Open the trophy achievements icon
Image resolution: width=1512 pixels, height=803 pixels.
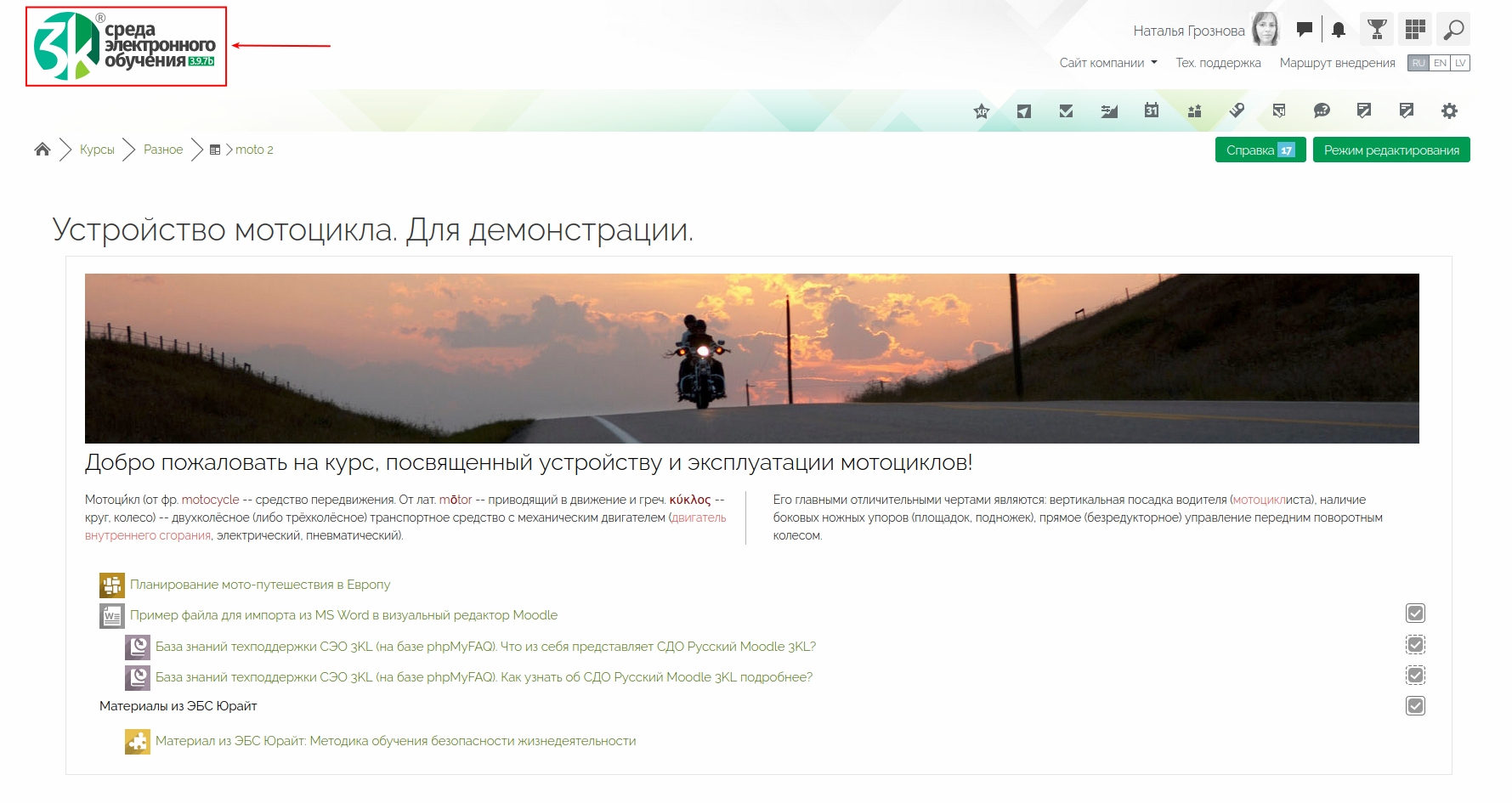click(x=1377, y=30)
